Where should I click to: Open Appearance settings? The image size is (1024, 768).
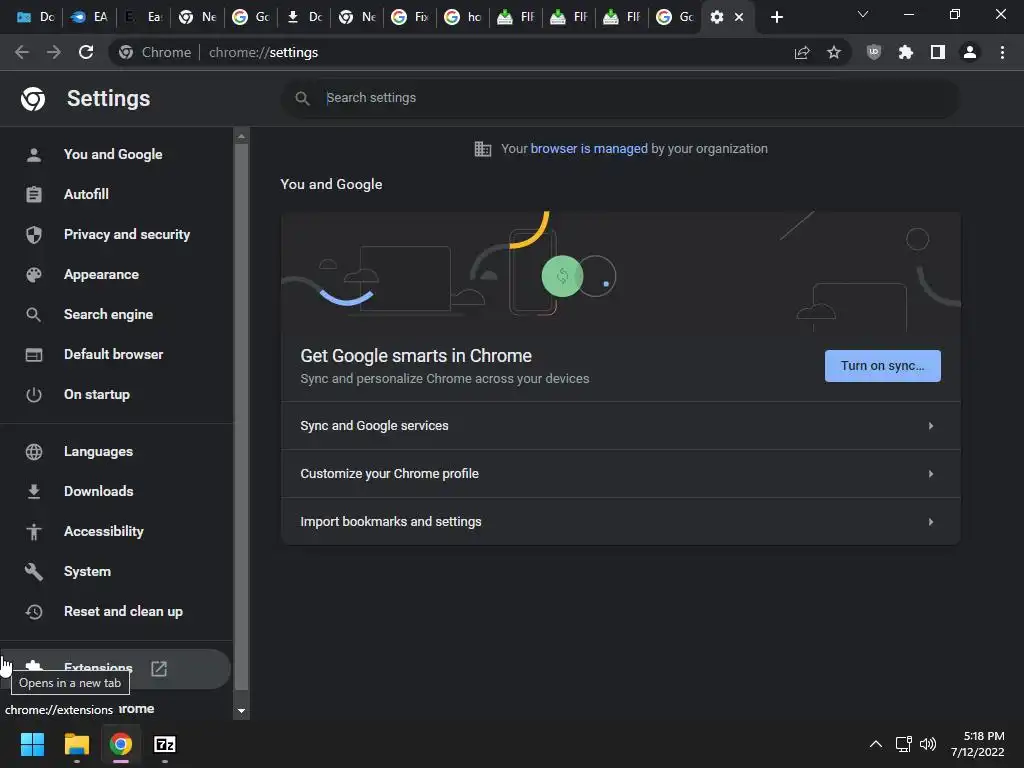101,274
